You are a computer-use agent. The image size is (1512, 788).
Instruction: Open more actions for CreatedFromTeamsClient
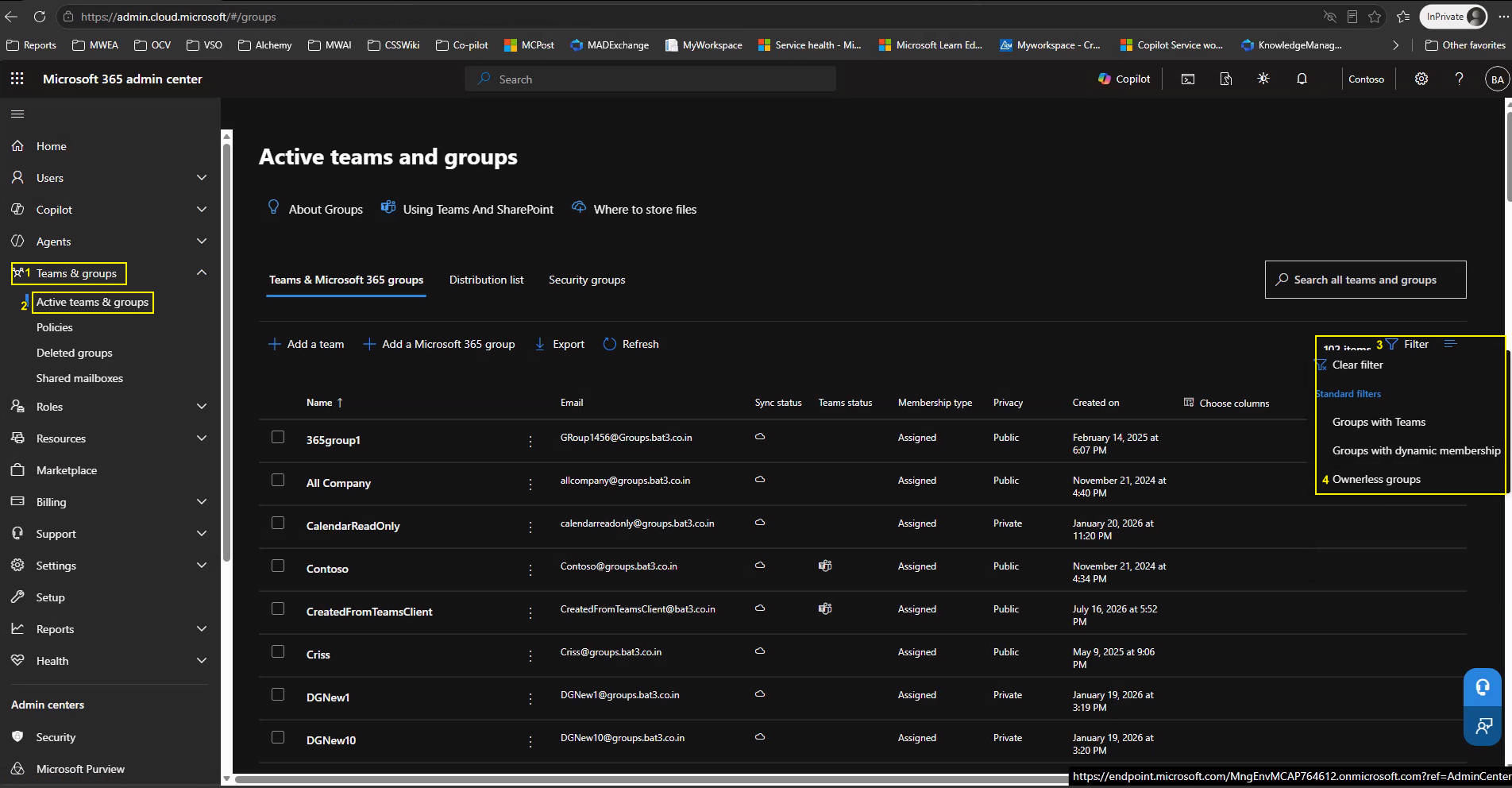(x=530, y=612)
